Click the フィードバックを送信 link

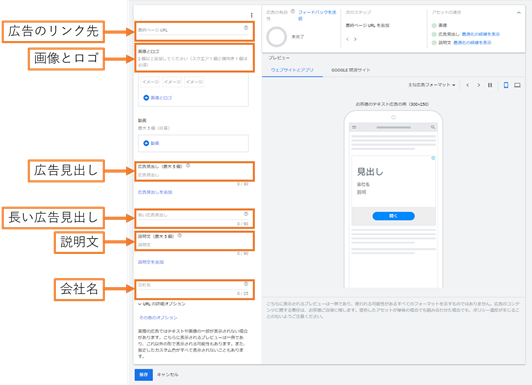pyautogui.click(x=317, y=15)
